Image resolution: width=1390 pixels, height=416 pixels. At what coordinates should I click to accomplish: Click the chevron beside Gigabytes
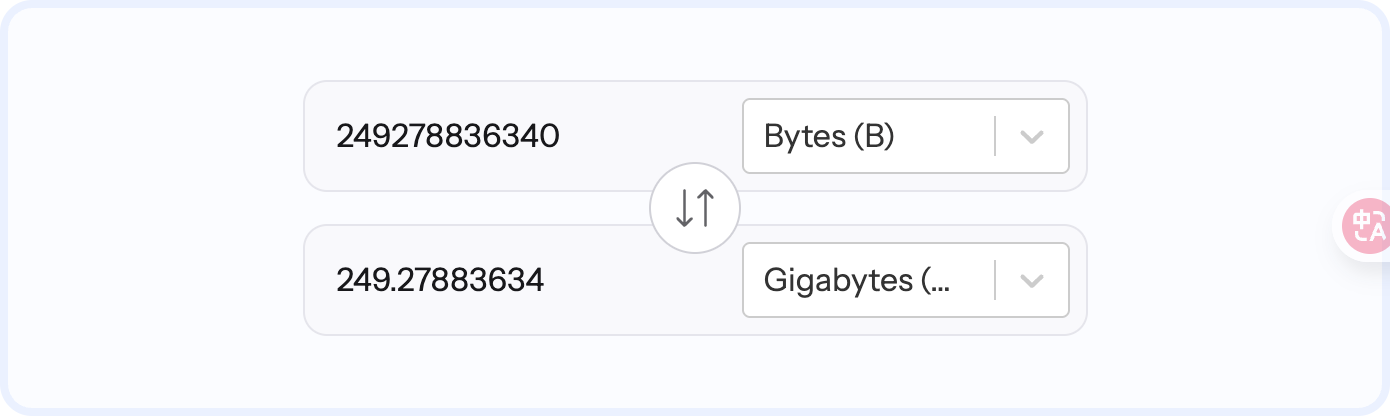point(1031,280)
